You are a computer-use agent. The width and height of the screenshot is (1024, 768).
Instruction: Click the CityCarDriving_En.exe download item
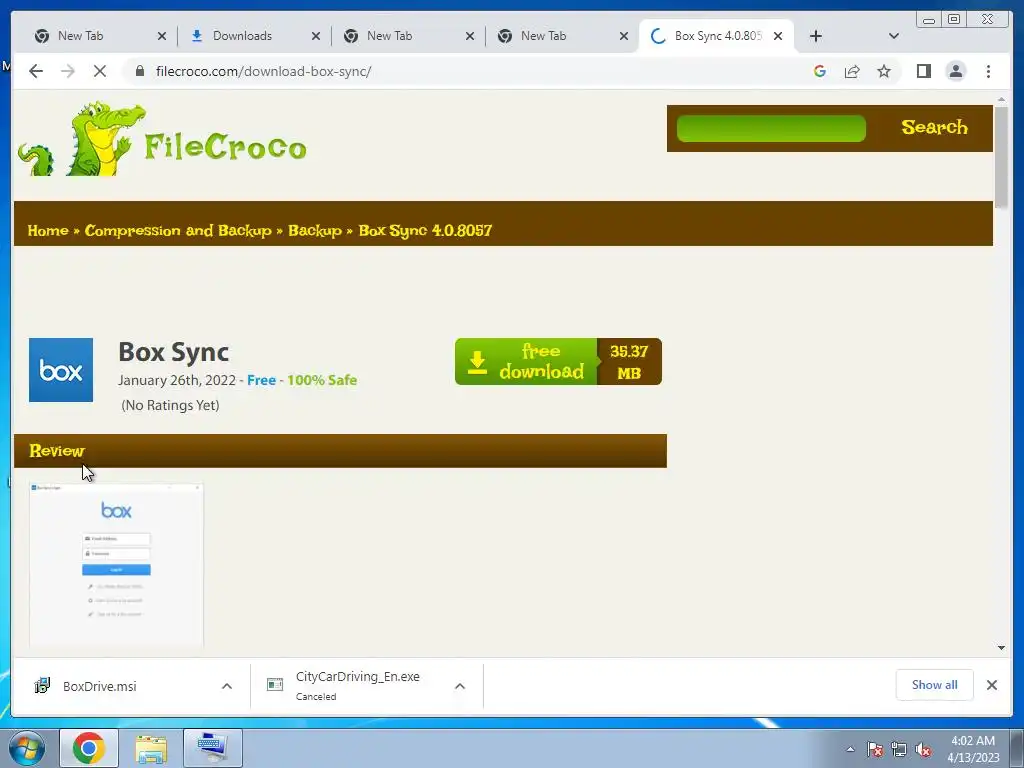coord(357,685)
